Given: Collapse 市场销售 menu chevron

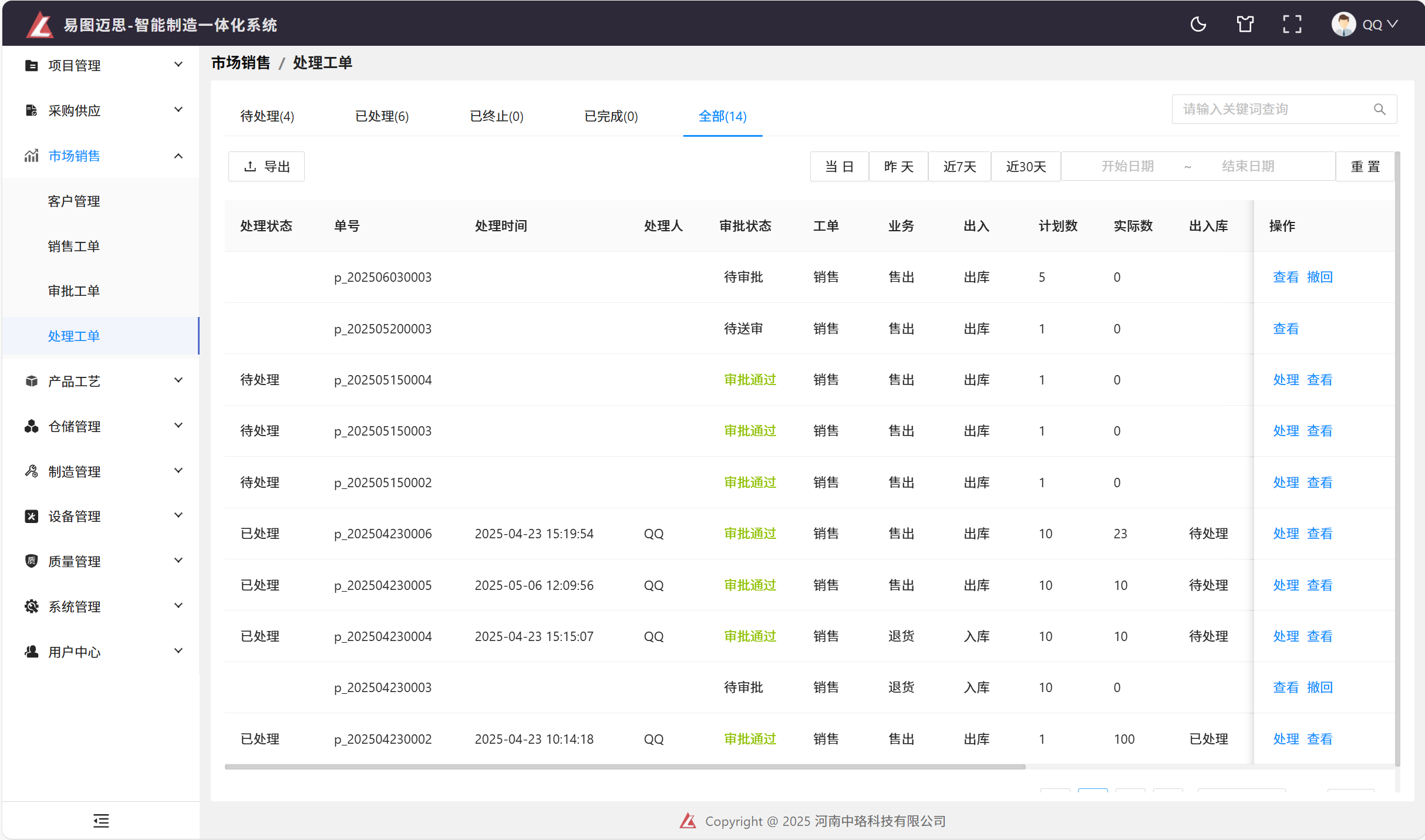Looking at the screenshot, I should [x=178, y=156].
